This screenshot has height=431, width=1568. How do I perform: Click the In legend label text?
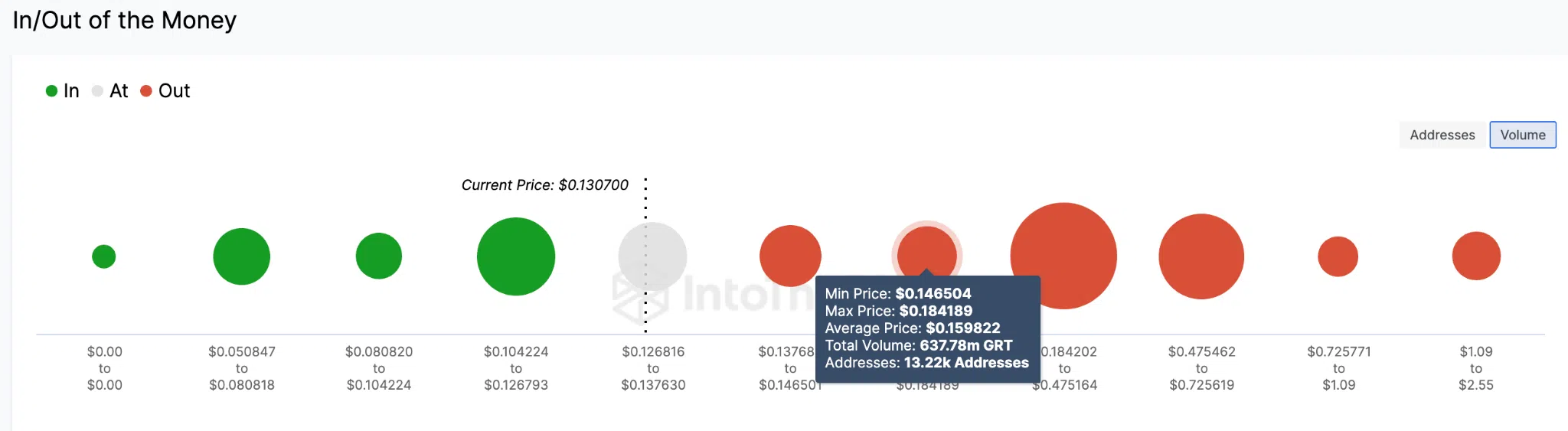point(71,91)
